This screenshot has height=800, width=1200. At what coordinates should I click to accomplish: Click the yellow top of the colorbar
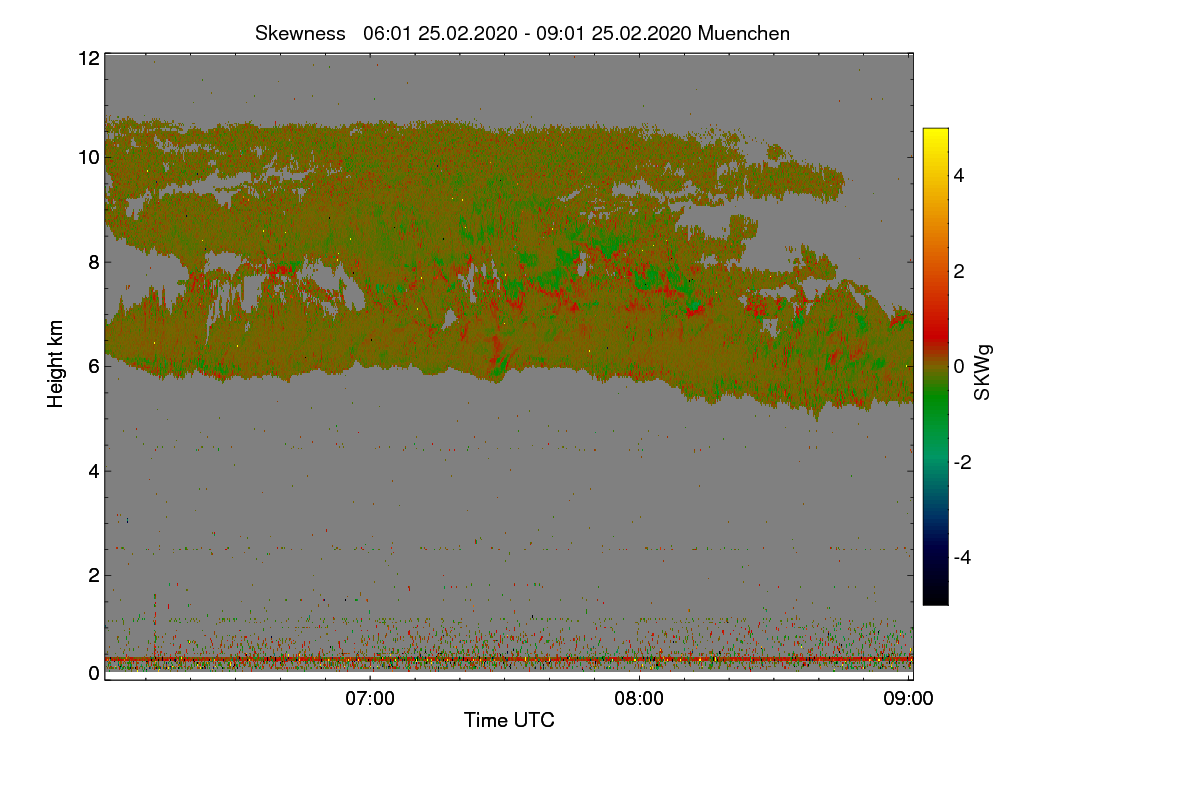pyautogui.click(x=935, y=136)
